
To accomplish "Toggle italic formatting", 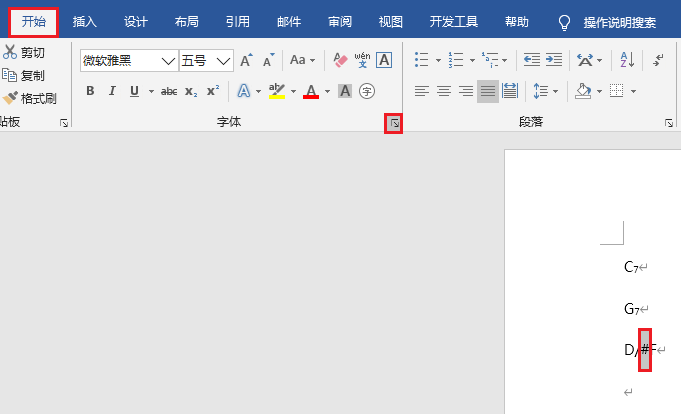I will [112, 91].
